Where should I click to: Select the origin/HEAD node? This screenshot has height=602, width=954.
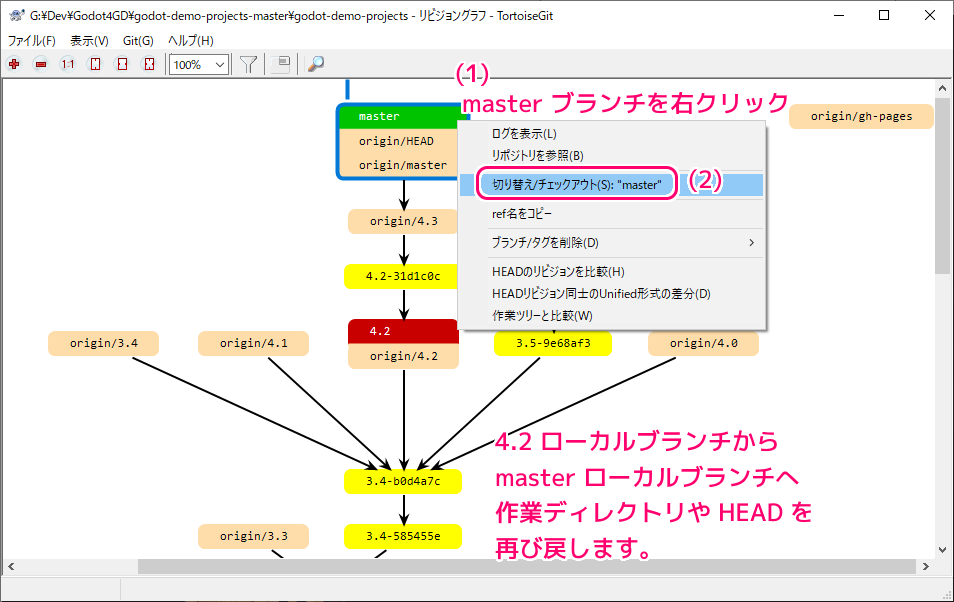pyautogui.click(x=399, y=141)
